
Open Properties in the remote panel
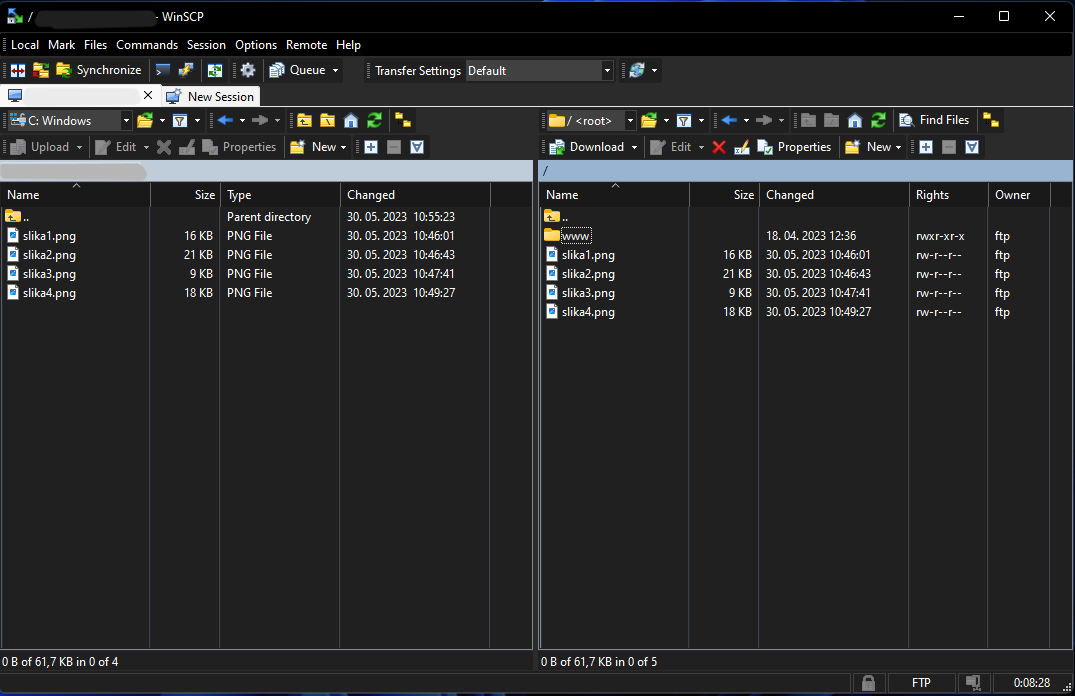795,147
